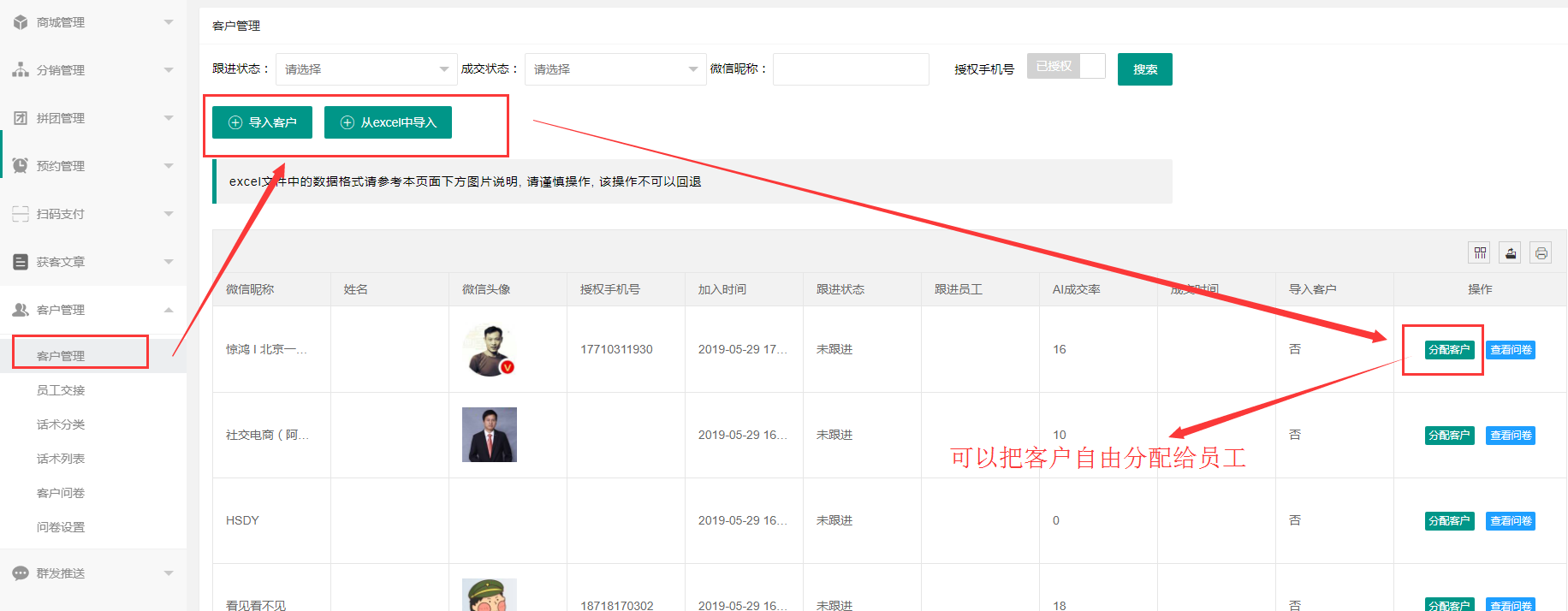Image resolution: width=1568 pixels, height=611 pixels.
Task: Click the print table icon
Action: (x=1541, y=253)
